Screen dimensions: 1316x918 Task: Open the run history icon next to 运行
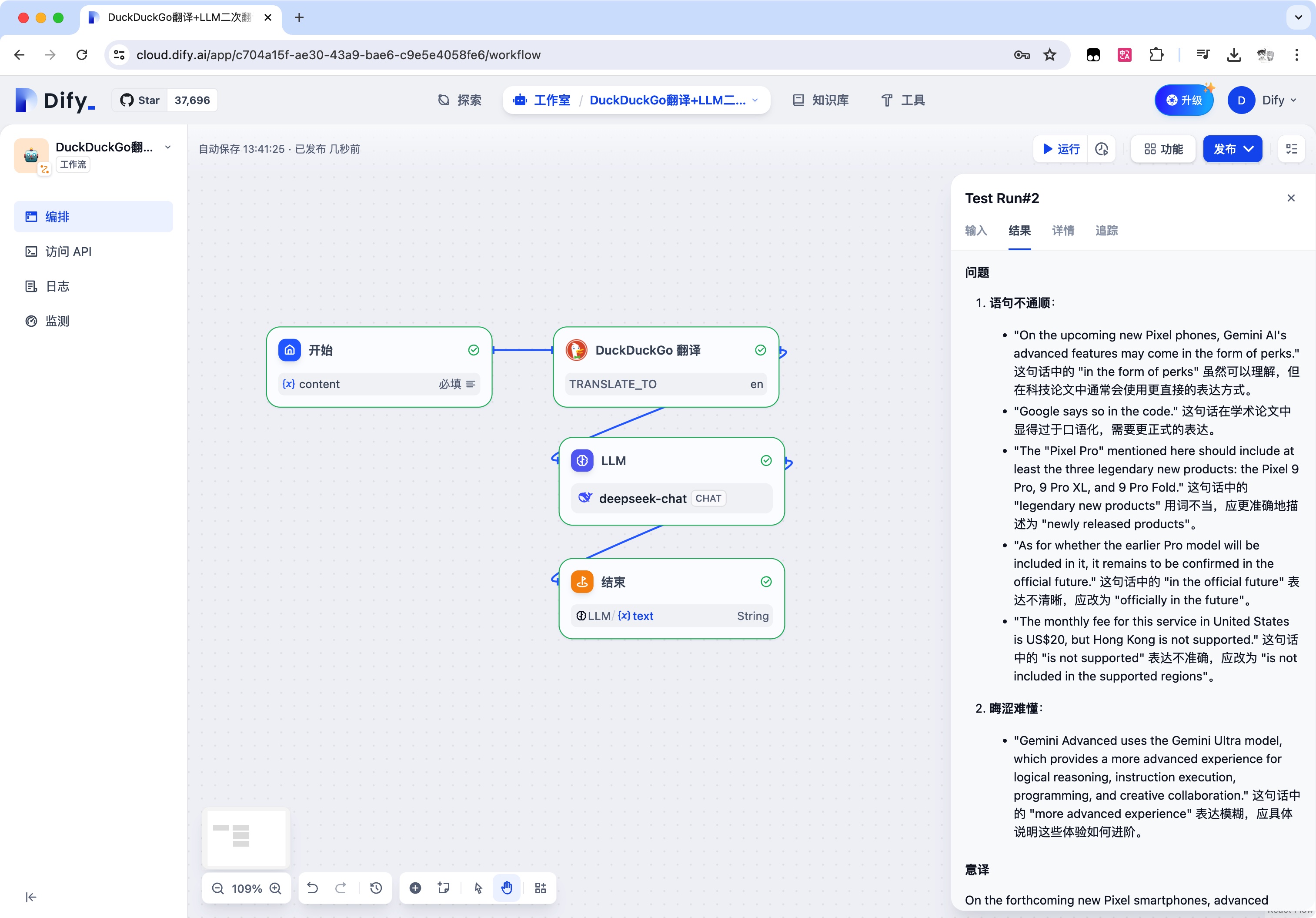tap(1101, 149)
